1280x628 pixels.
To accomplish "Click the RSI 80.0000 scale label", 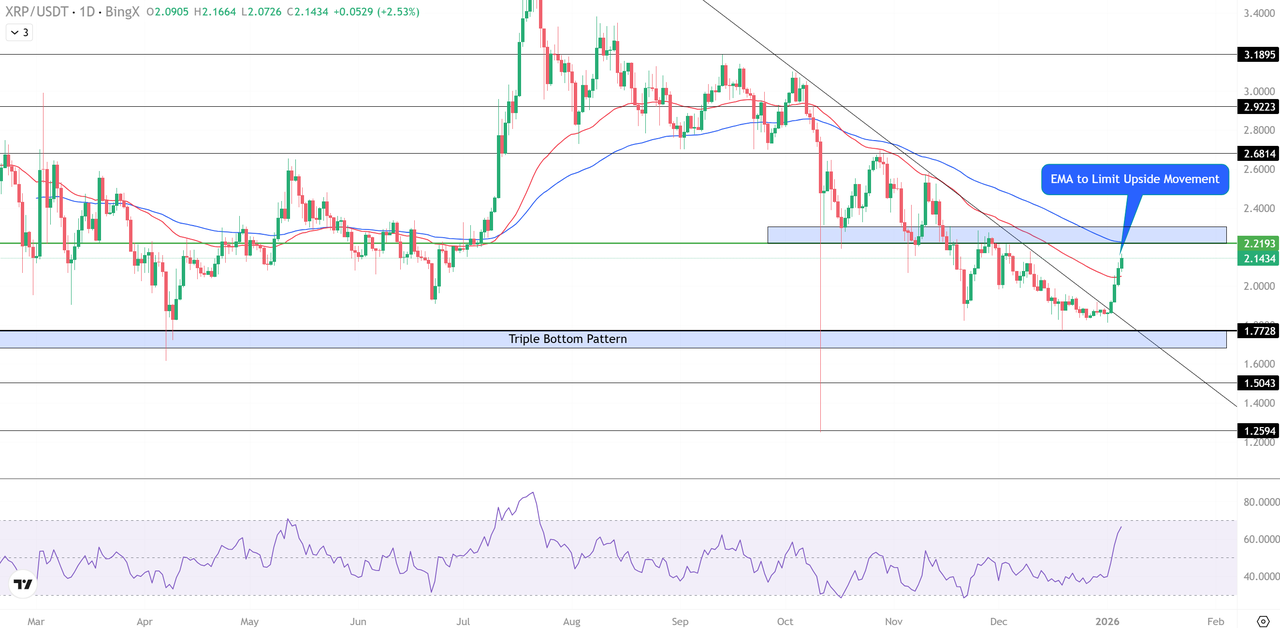I will (x=1258, y=501).
